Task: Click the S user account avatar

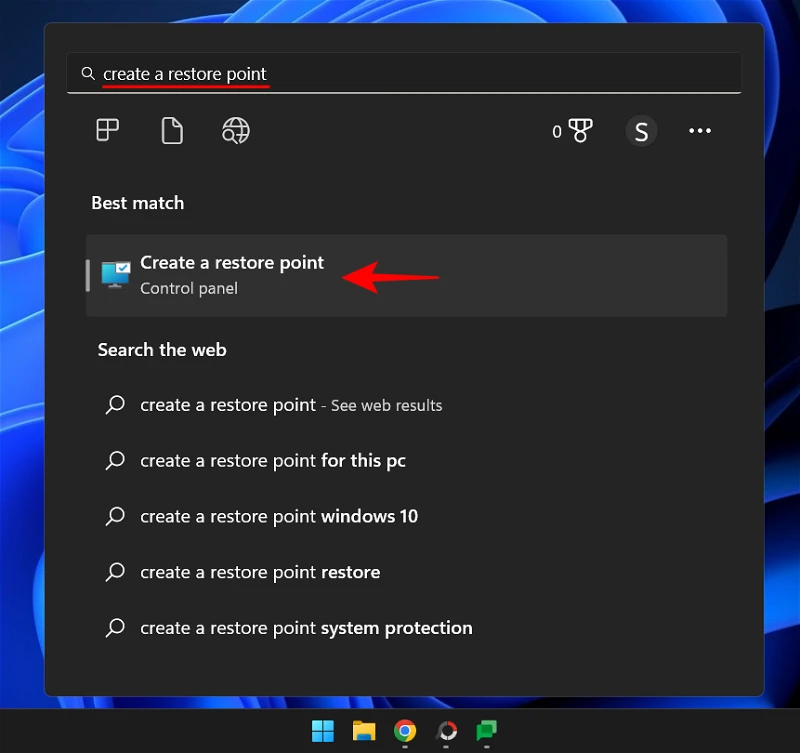Action: click(641, 131)
